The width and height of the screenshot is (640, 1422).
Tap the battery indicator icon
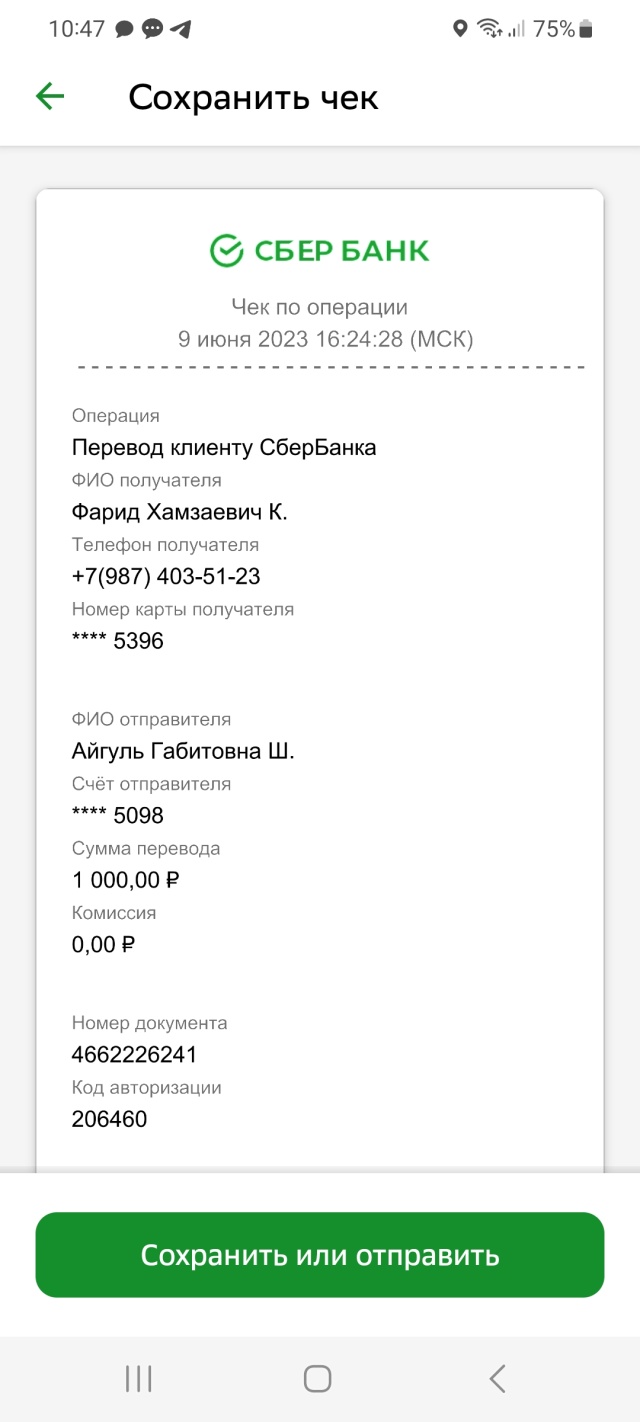(x=586, y=29)
